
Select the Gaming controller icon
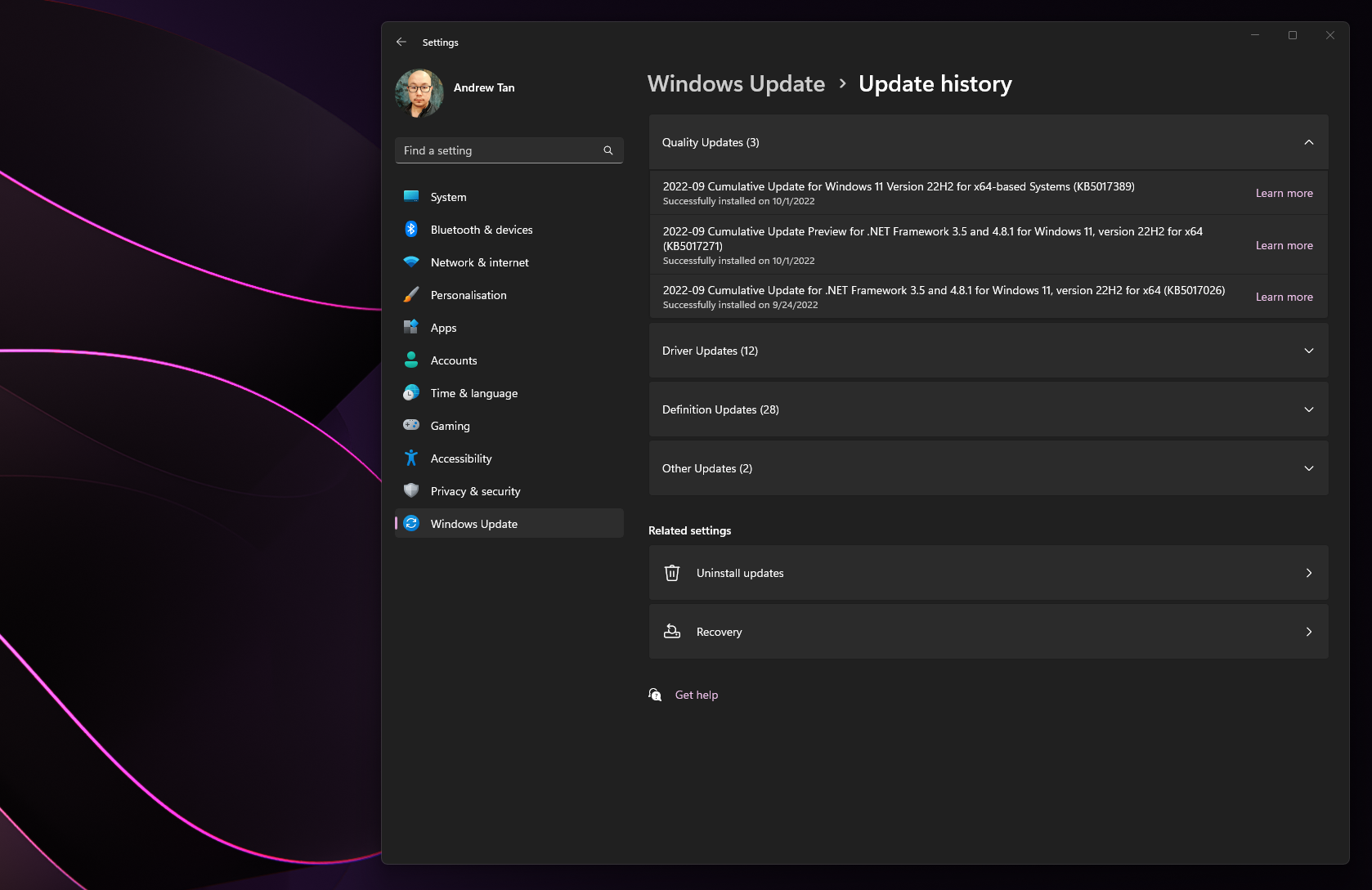(x=411, y=426)
